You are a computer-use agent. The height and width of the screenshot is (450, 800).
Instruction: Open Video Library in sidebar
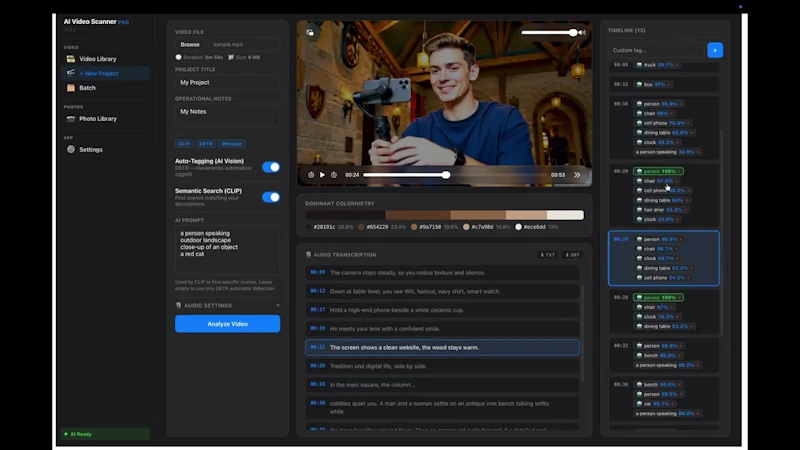(105, 59)
